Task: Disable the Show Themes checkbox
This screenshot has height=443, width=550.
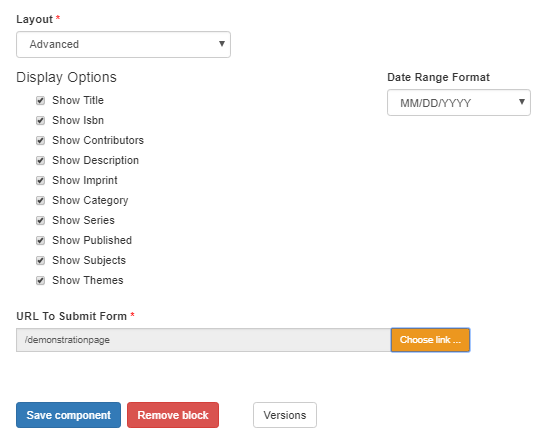Action: (40, 281)
